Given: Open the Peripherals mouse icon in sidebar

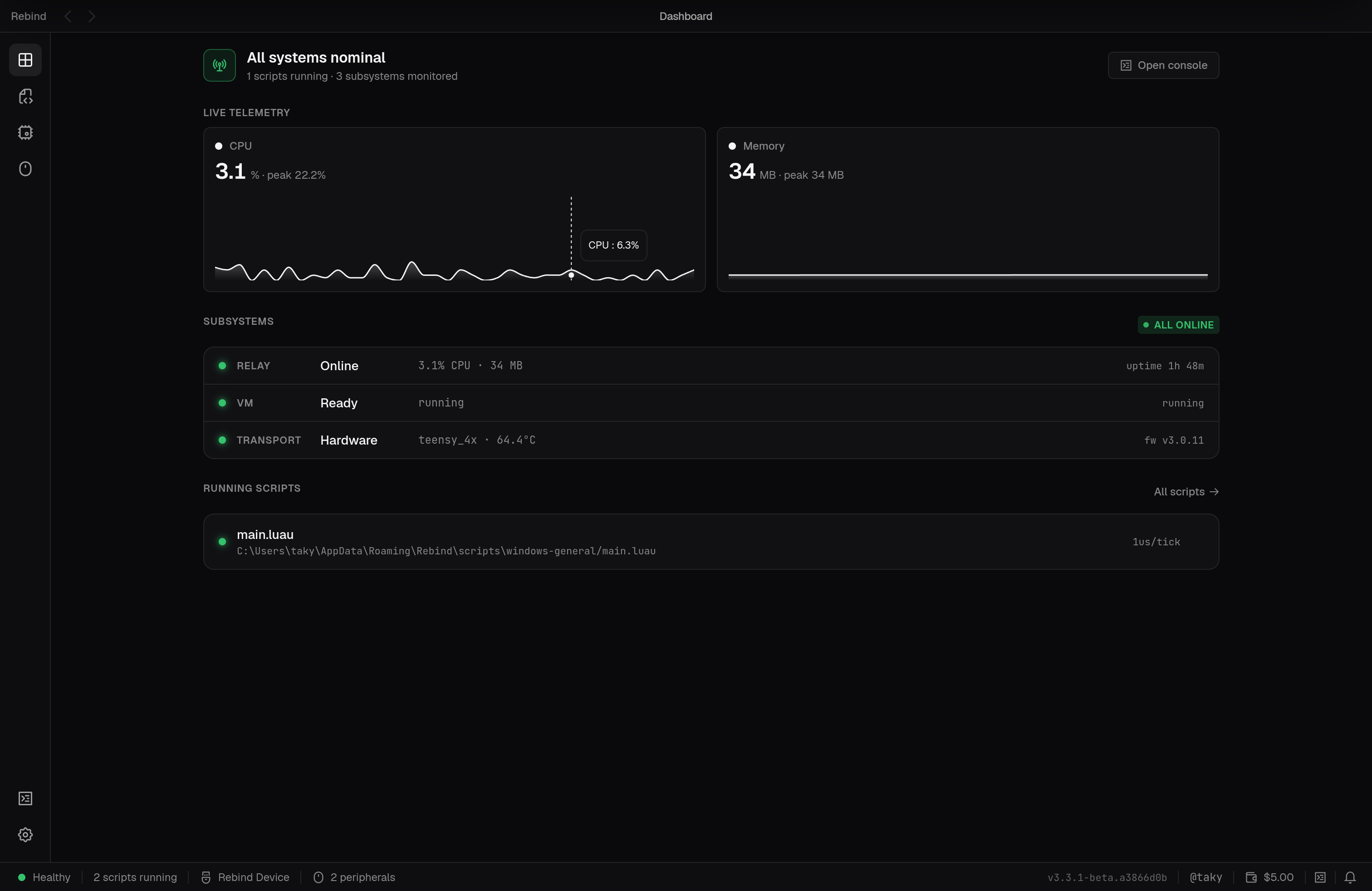Looking at the screenshot, I should coord(25,169).
